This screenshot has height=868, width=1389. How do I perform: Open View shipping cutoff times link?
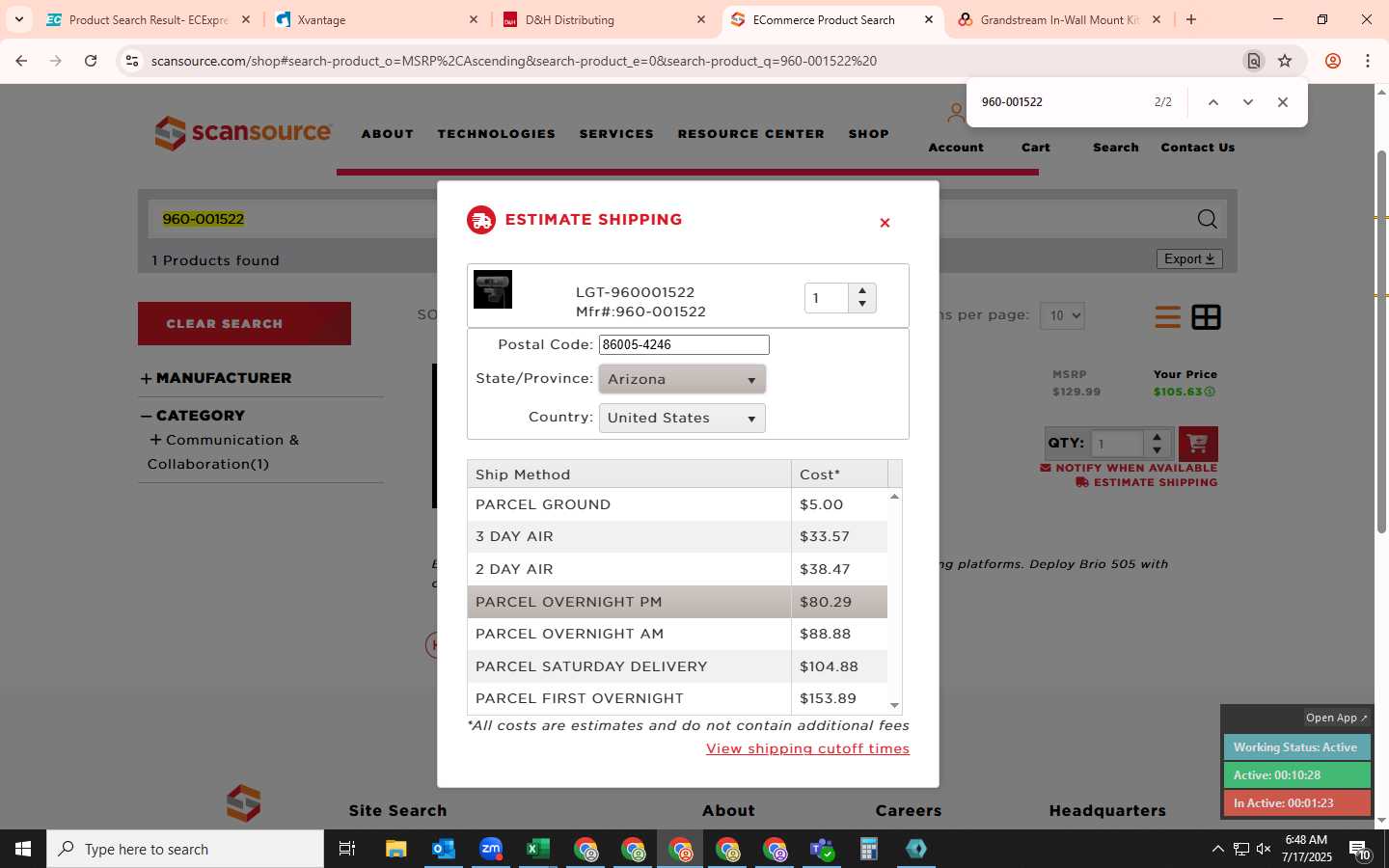point(807,748)
